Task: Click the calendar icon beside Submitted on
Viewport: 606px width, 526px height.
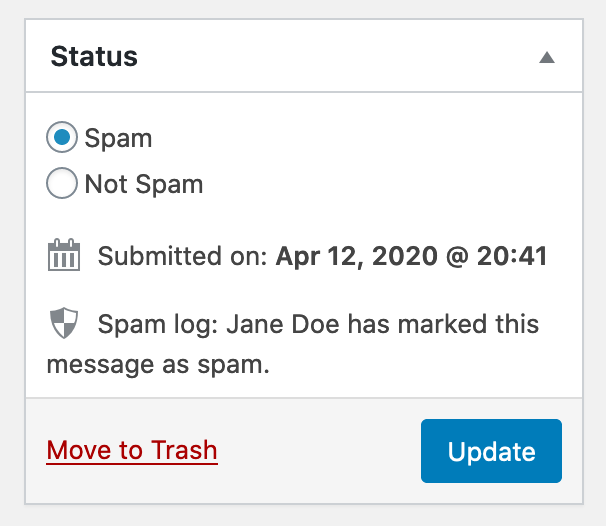Action: 64,255
